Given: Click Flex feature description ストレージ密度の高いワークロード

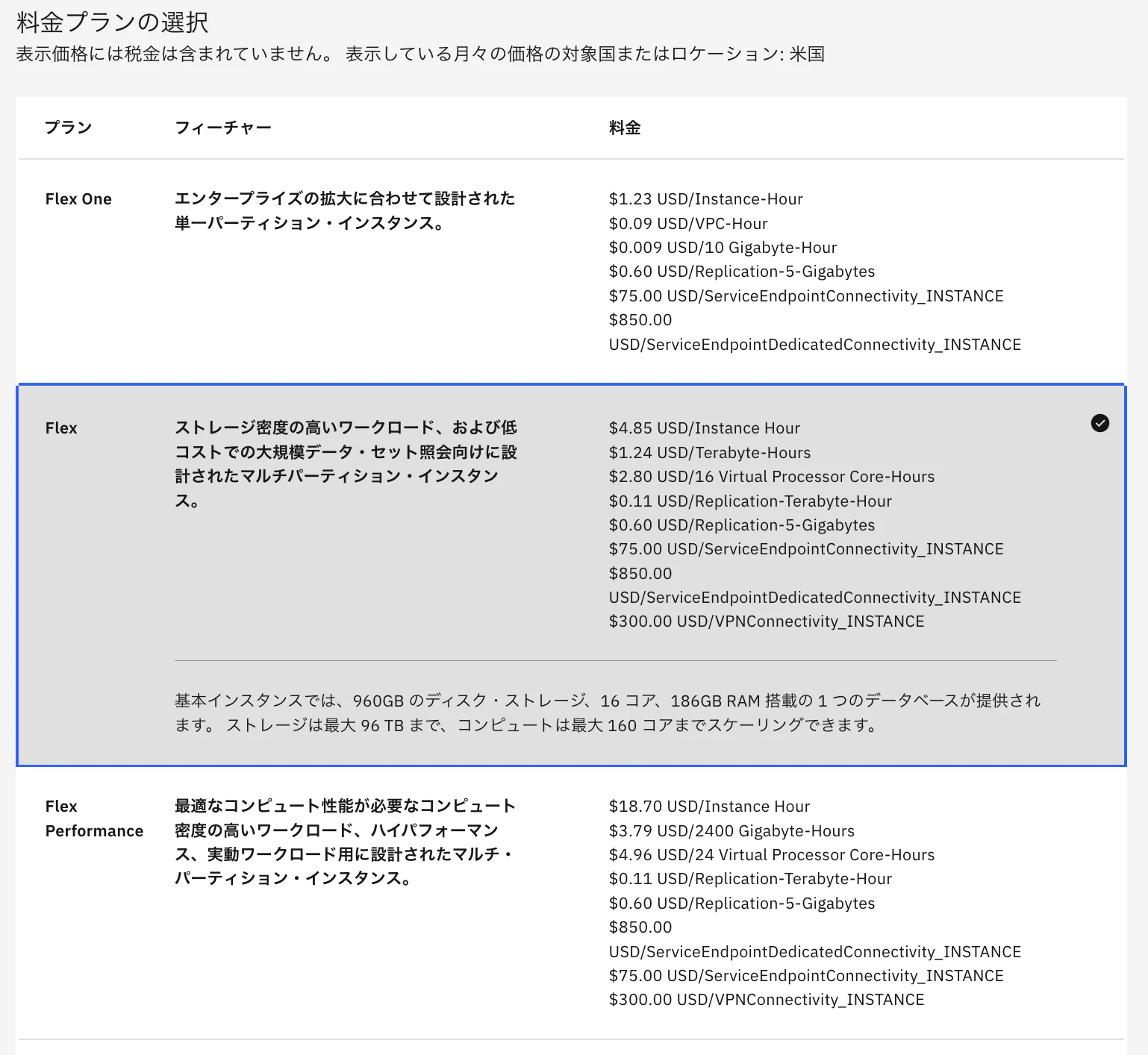Looking at the screenshot, I should [346, 464].
